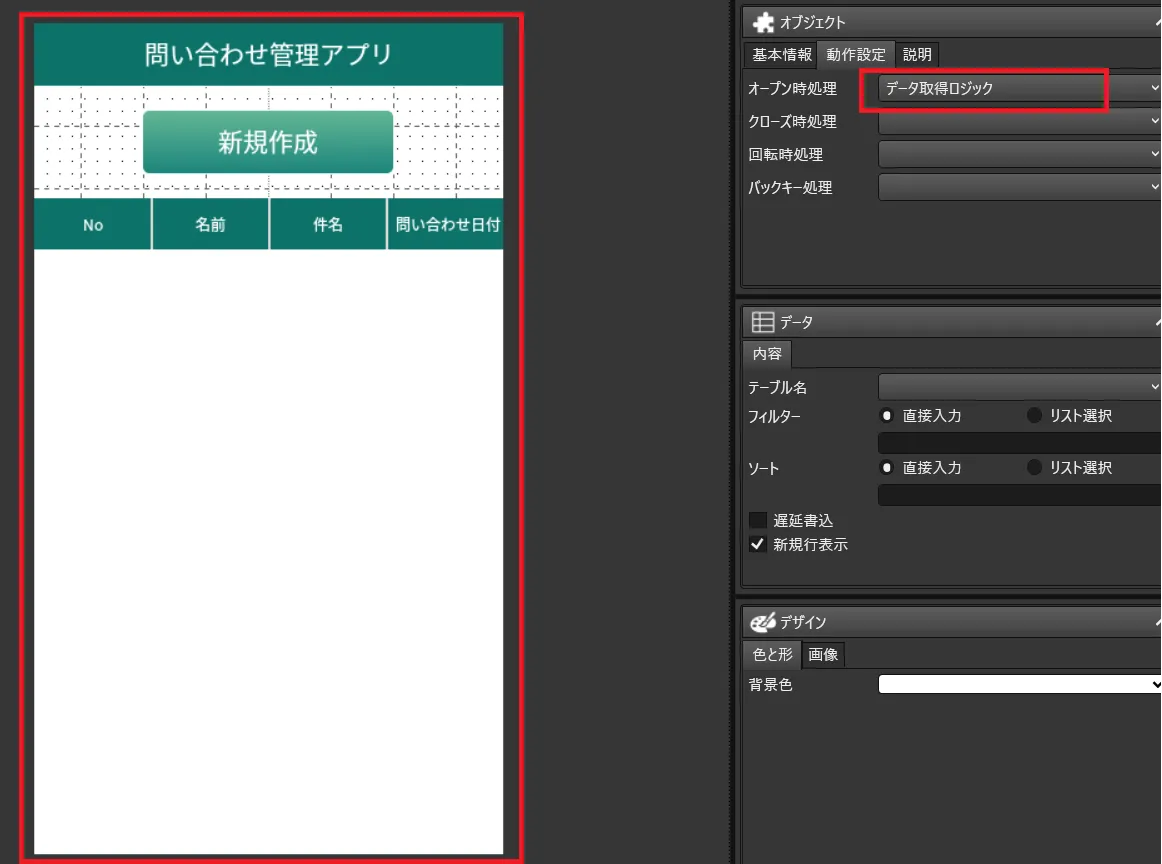The height and width of the screenshot is (864, 1162).
Task: Open the バックキー処理 dropdown
Action: (1018, 187)
